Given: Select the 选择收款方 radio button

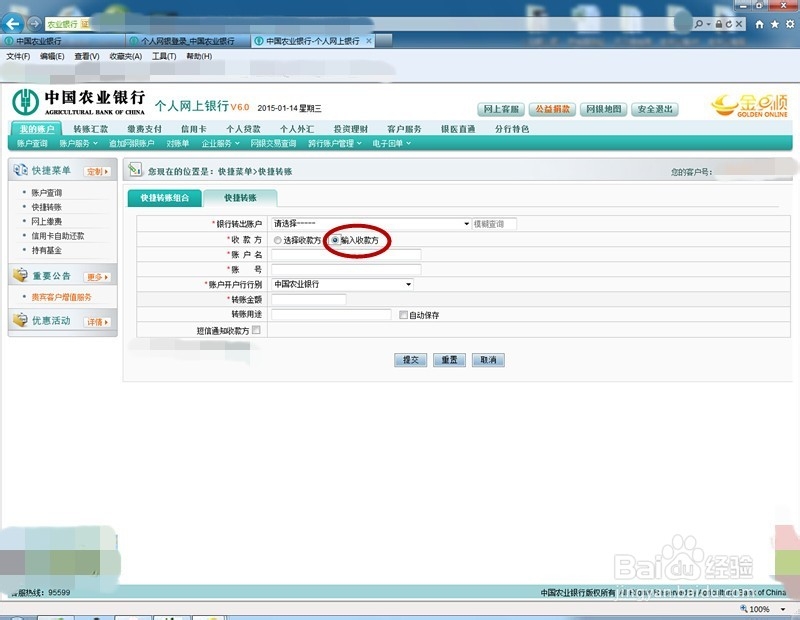Looking at the screenshot, I should click(278, 240).
